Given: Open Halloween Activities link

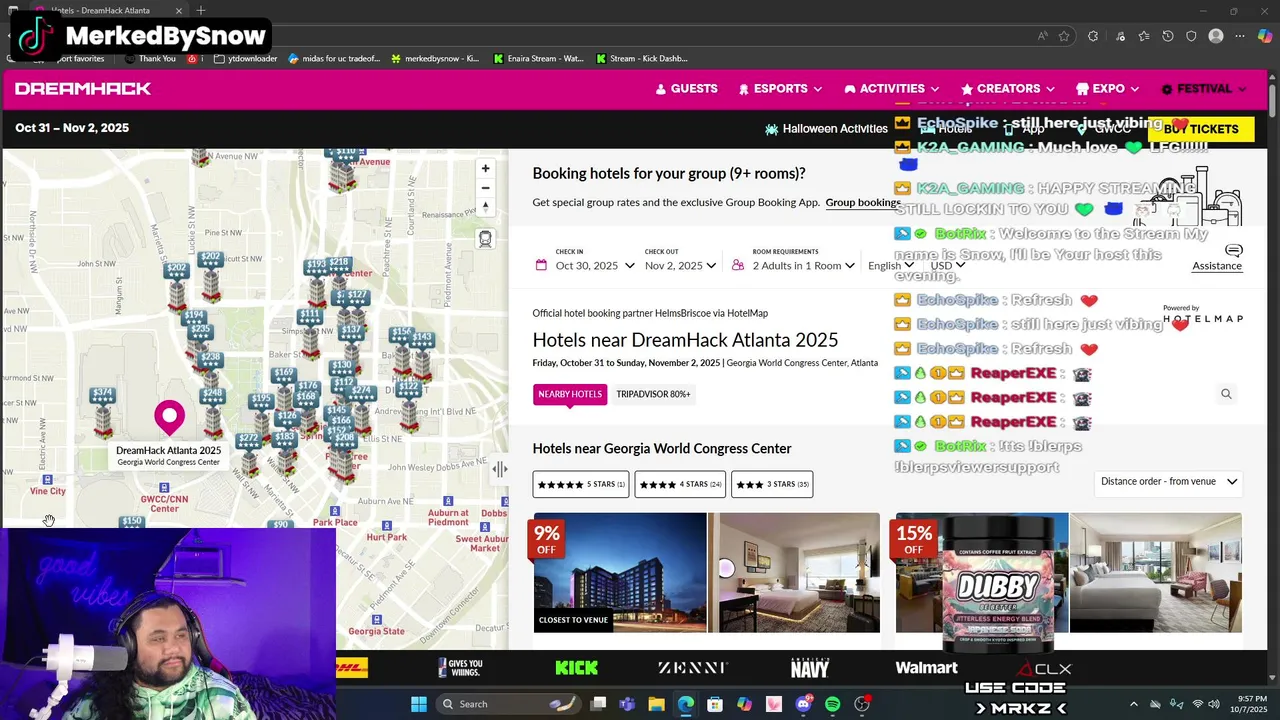Looking at the screenshot, I should [826, 129].
